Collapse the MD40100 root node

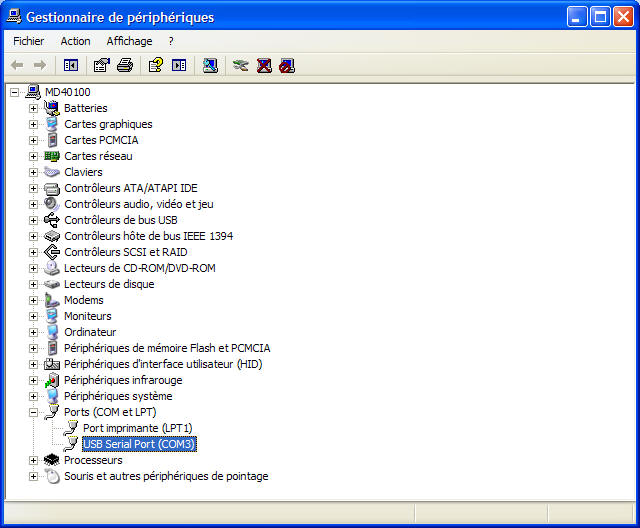tap(14, 92)
